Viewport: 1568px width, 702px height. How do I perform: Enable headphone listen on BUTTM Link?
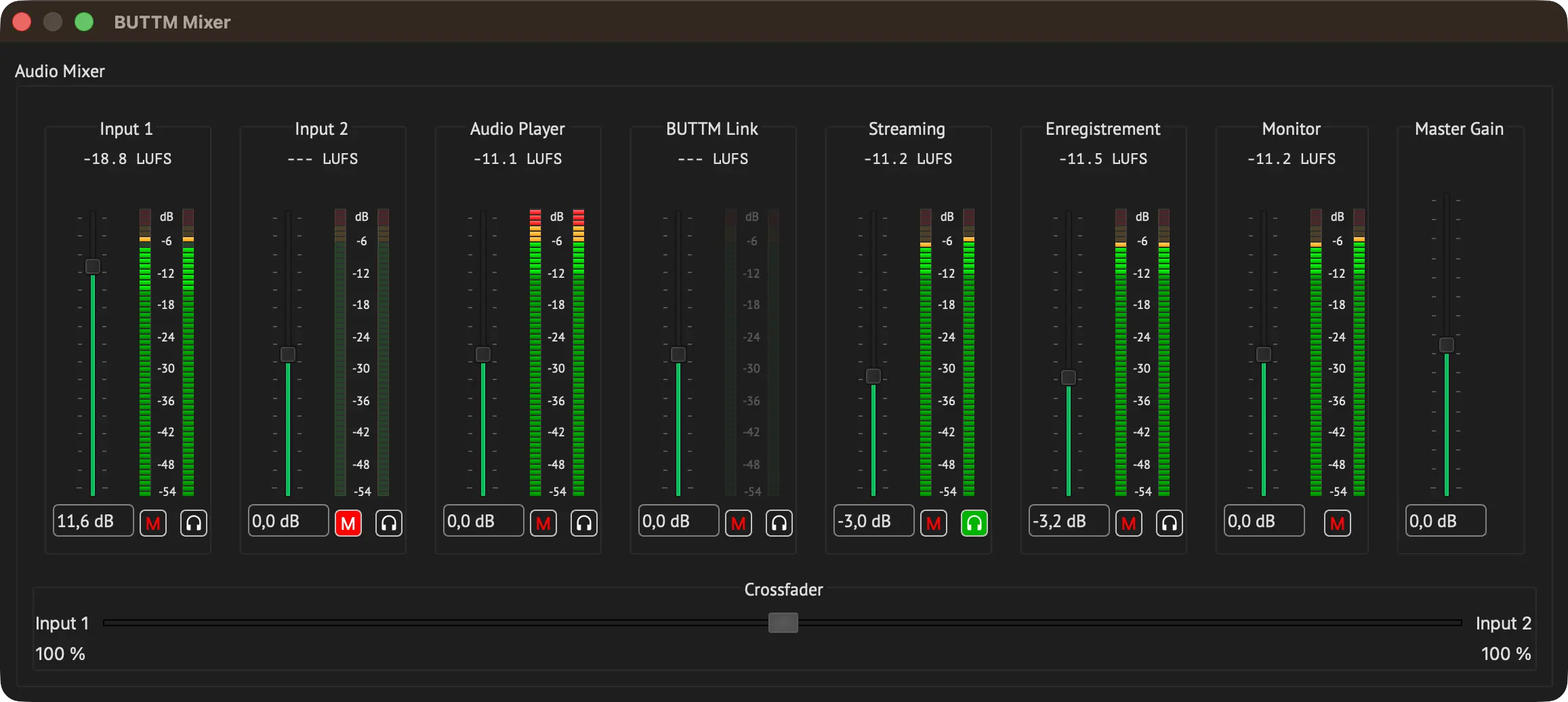coord(779,522)
